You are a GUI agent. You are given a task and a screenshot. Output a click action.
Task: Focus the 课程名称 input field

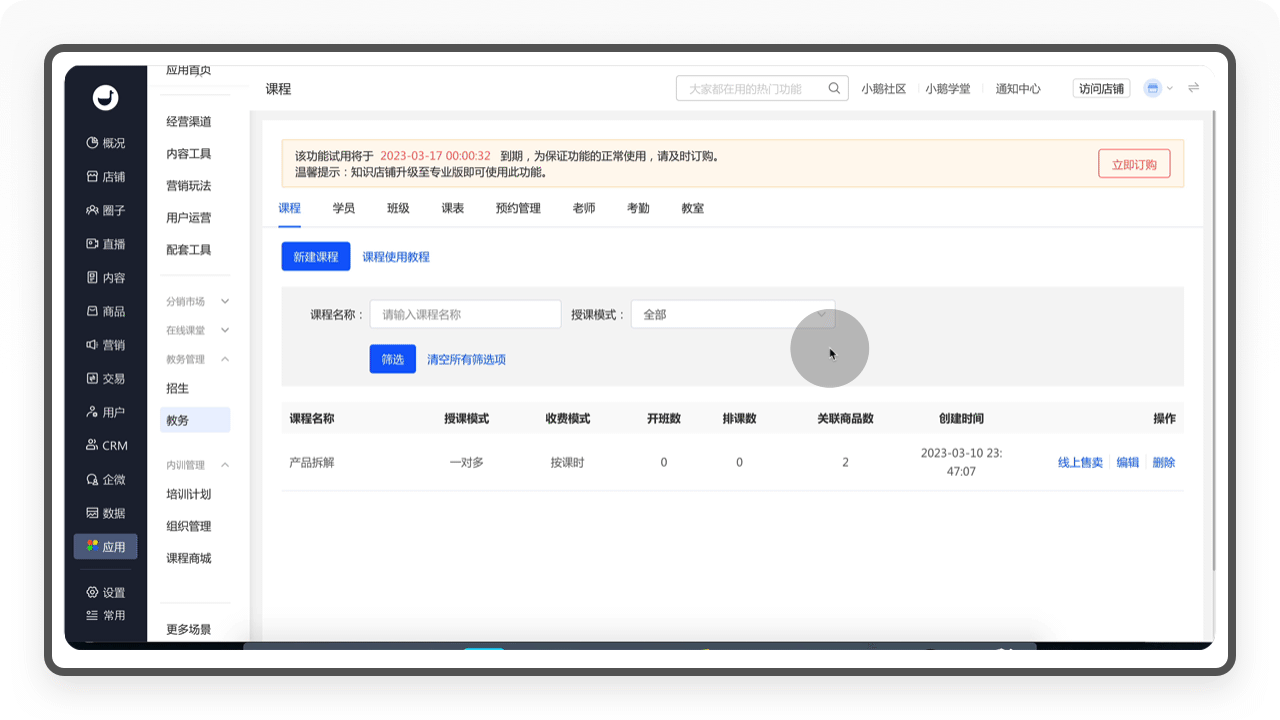(x=465, y=314)
